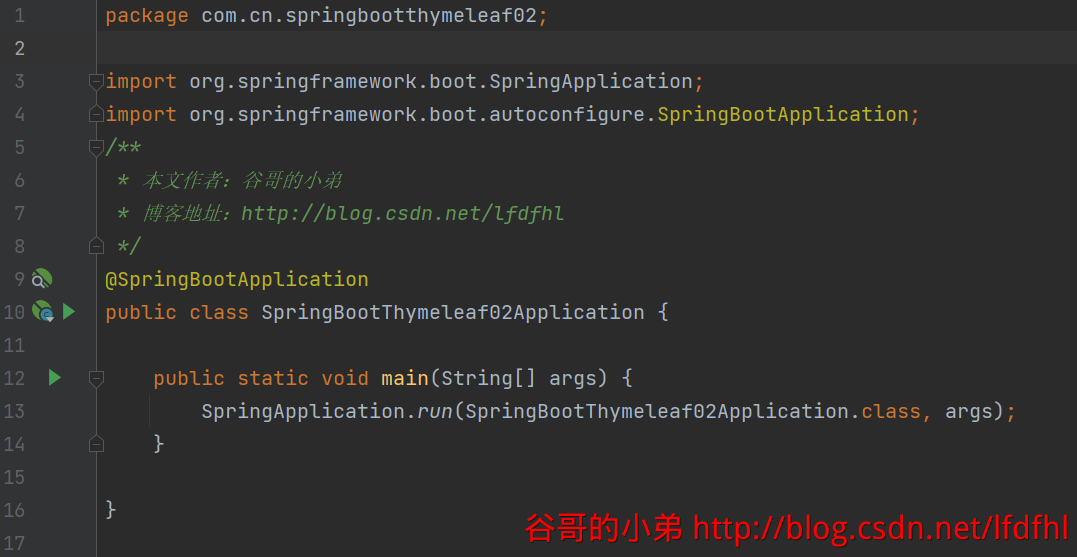Click line number 15 in the gutter

click(14, 477)
